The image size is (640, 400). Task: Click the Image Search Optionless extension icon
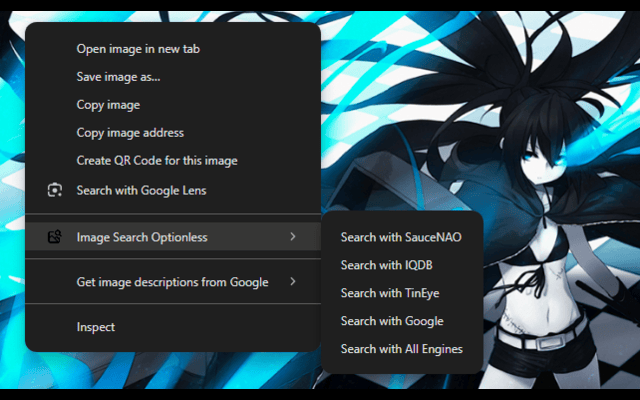pyautogui.click(x=55, y=237)
